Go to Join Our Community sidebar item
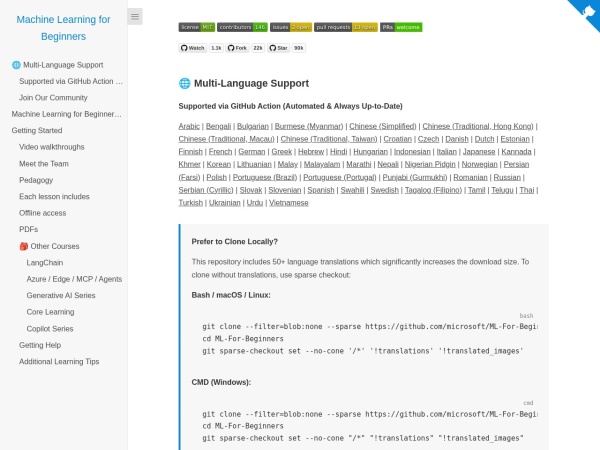This screenshot has width=600, height=450. [x=53, y=98]
